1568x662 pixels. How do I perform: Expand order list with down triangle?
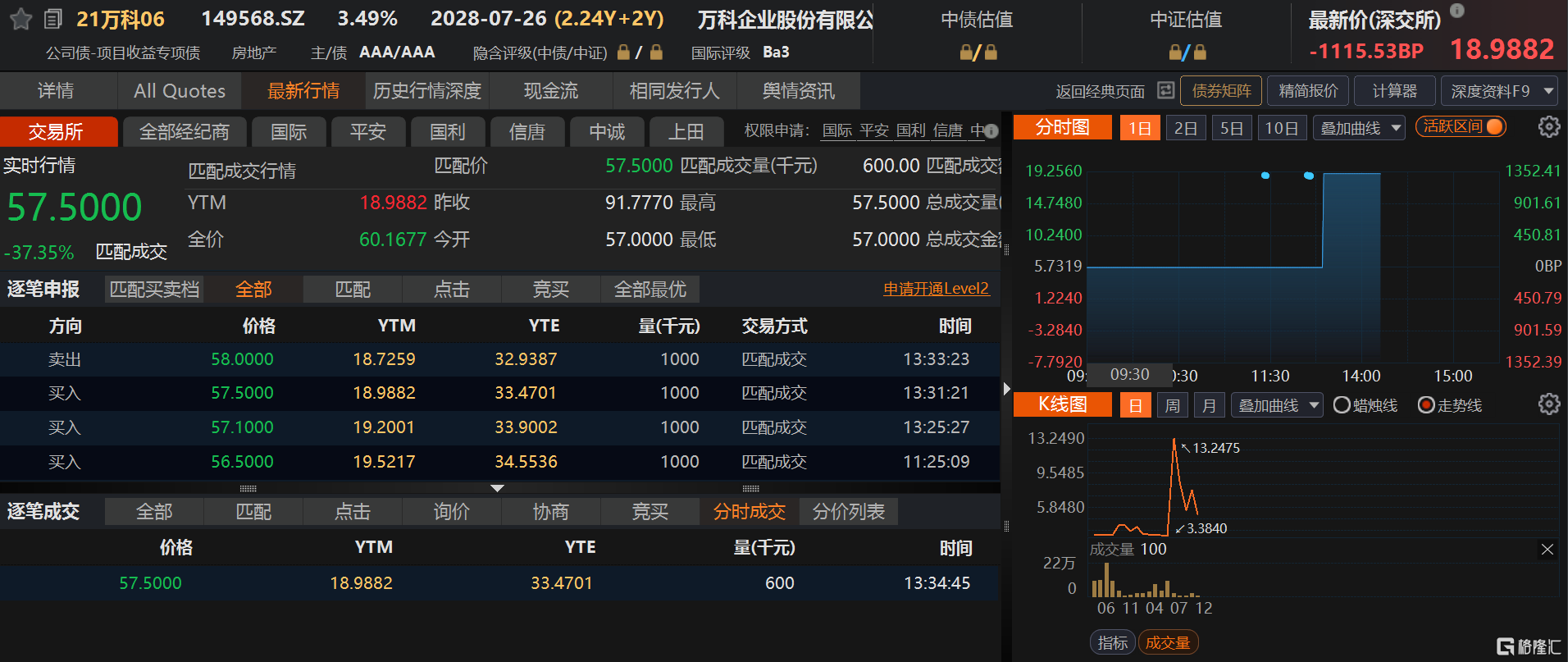click(x=497, y=488)
